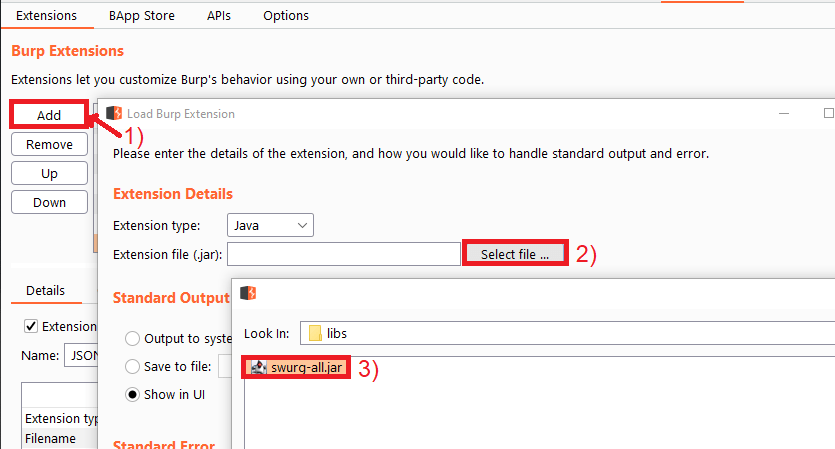Click the Remove extension button
This screenshot has height=449, width=835.
coord(49,144)
